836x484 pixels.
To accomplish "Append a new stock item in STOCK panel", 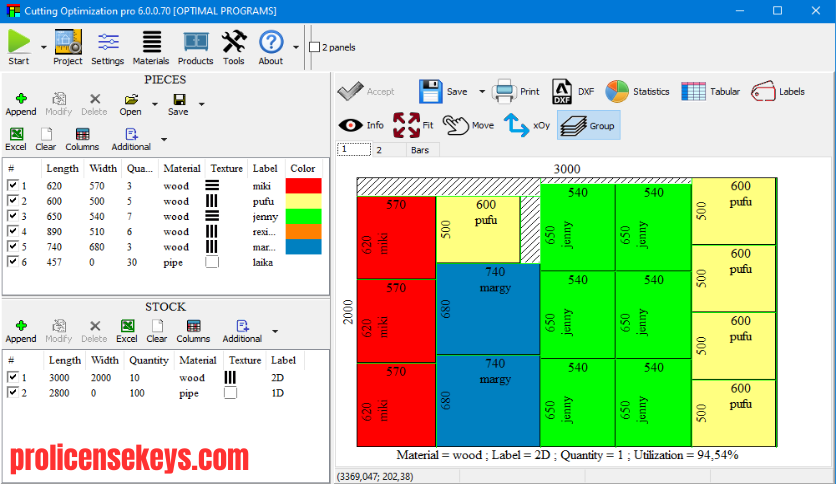I will (x=21, y=332).
